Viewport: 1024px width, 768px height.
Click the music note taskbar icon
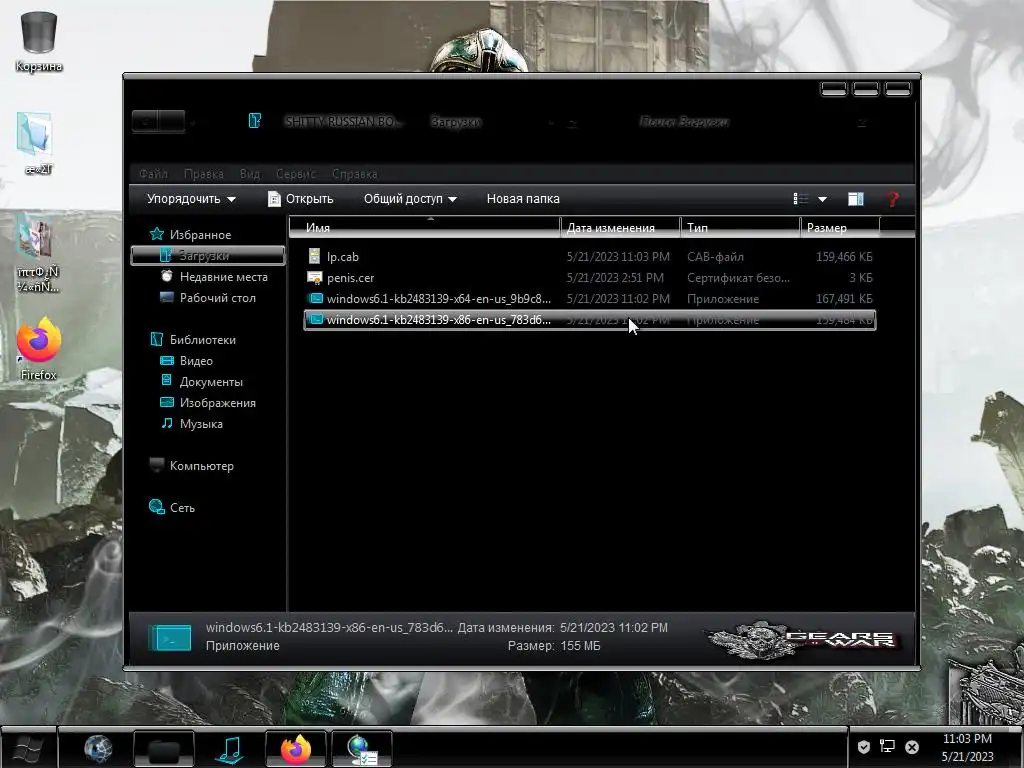coord(229,748)
